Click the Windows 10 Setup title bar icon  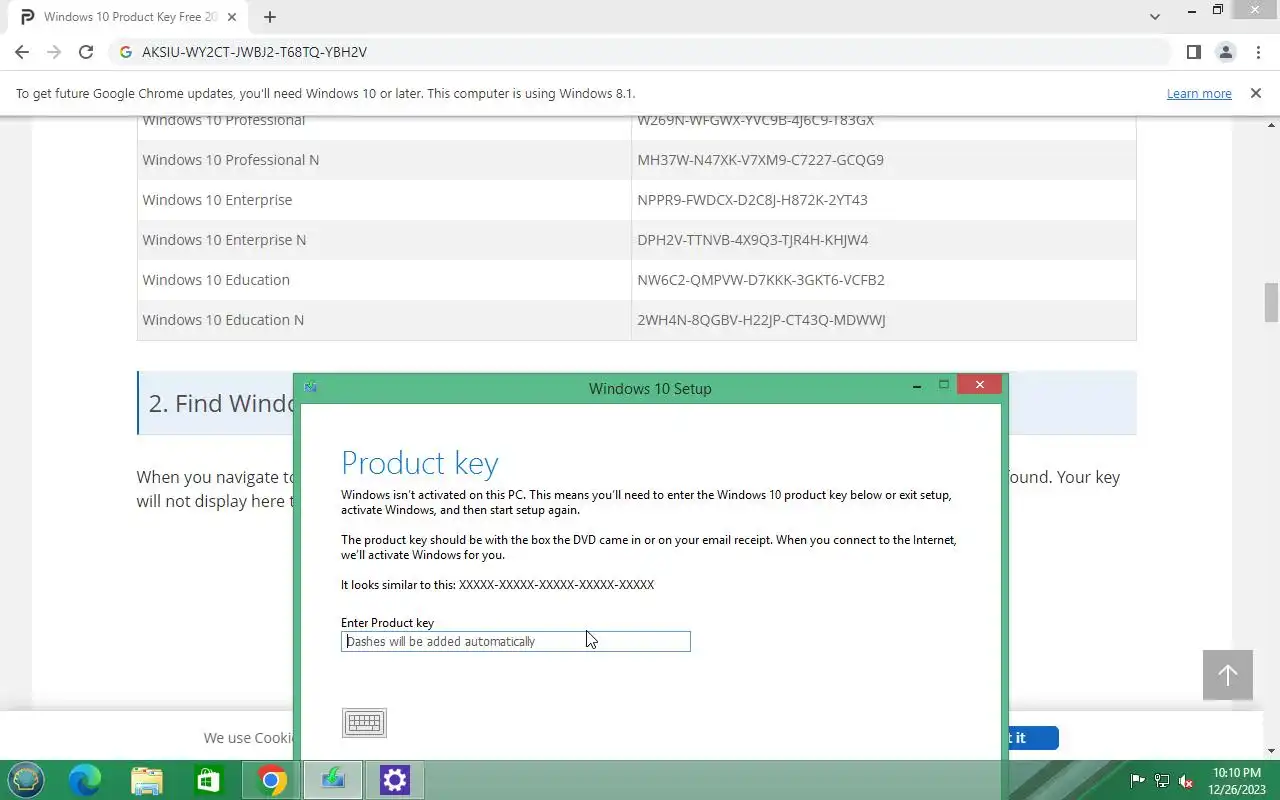(x=311, y=387)
